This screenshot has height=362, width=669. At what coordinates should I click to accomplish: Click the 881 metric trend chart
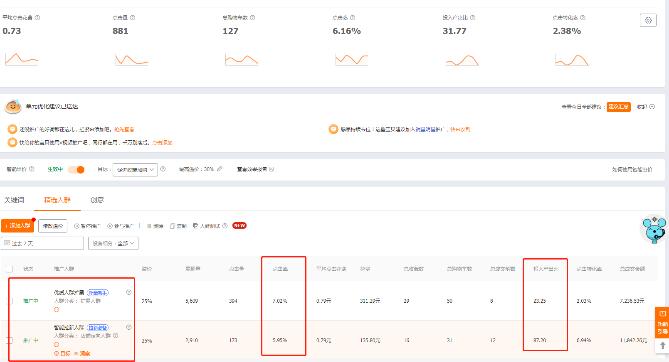(x=131, y=59)
